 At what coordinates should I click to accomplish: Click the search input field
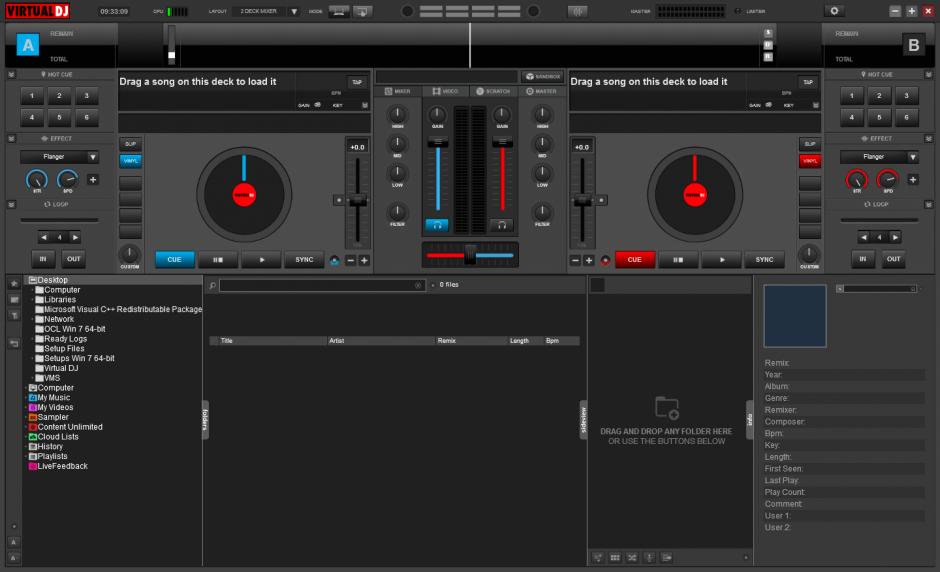coord(322,285)
